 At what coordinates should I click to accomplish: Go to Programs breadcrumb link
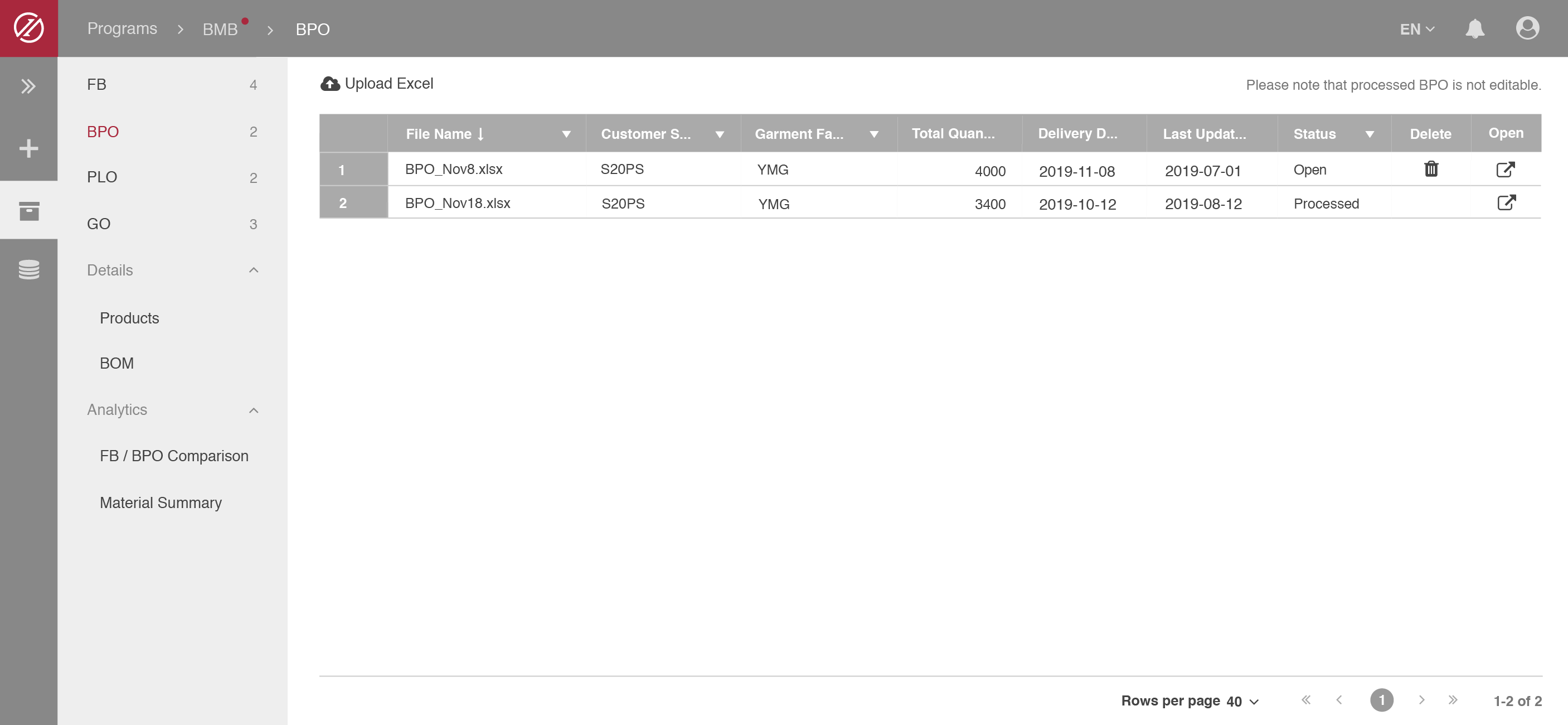[x=122, y=28]
